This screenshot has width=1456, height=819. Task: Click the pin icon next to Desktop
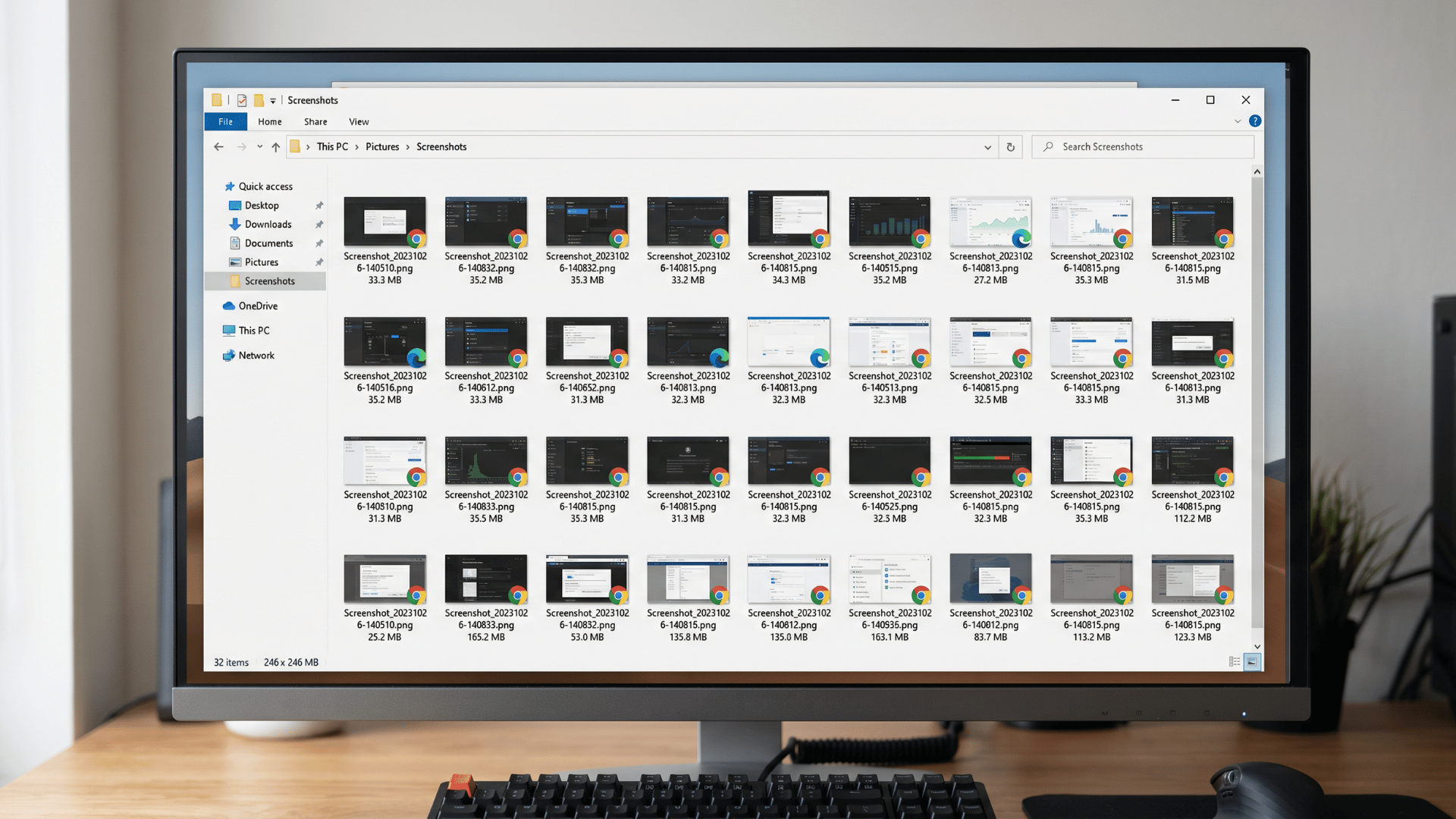pos(319,206)
